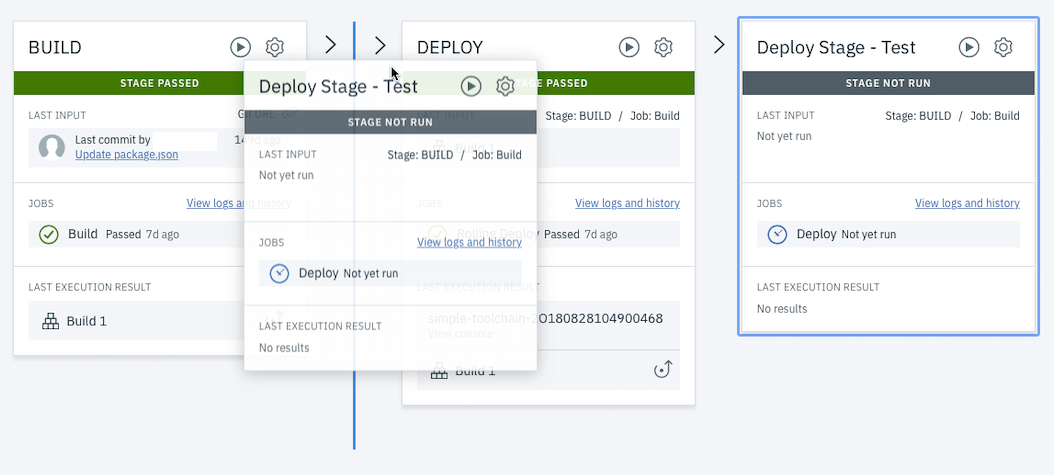Click the chevron arrow right after BUILD stage
The height and width of the screenshot is (475, 1054).
pyautogui.click(x=330, y=45)
